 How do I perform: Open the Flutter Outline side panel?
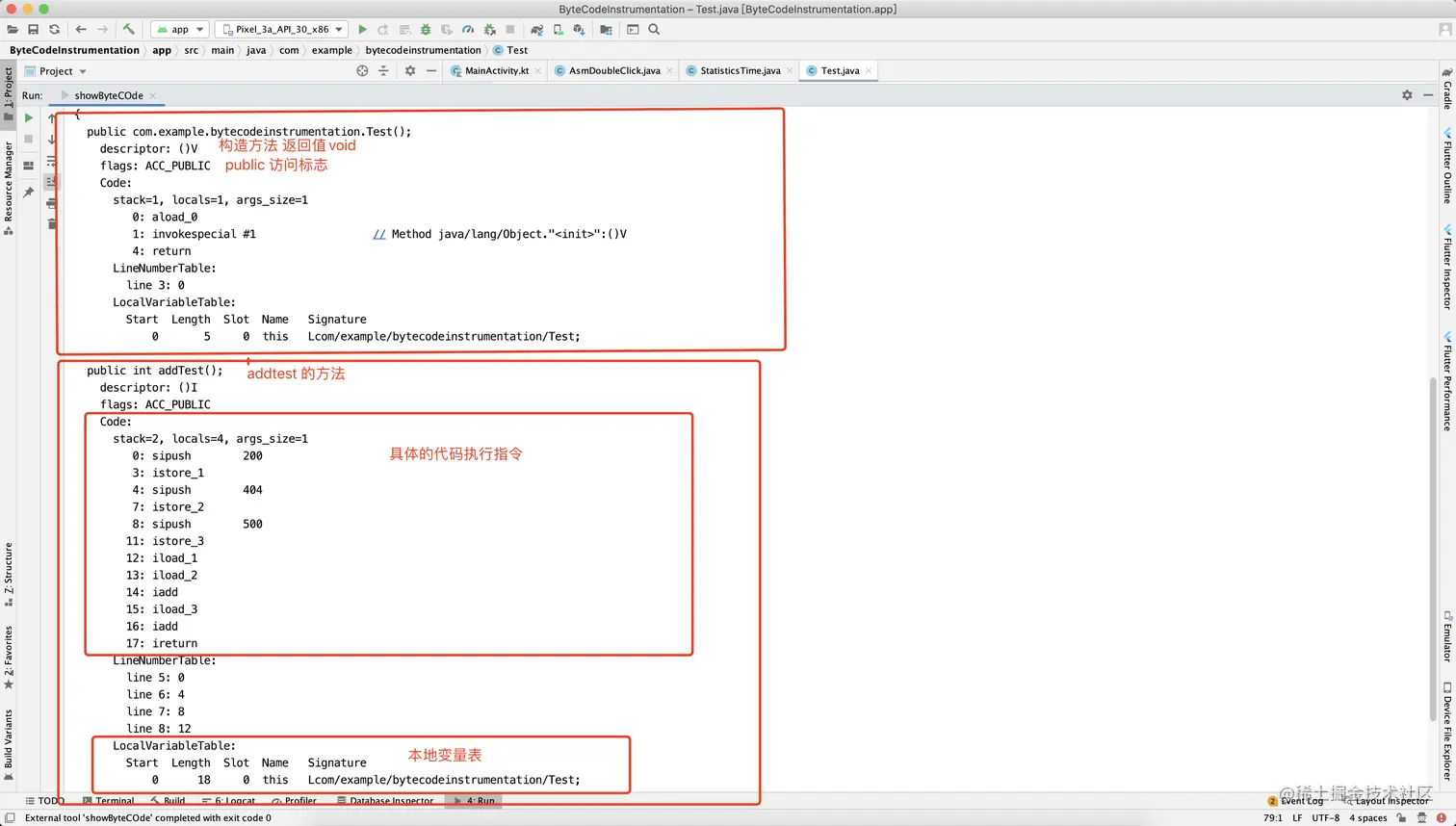pos(1446,166)
